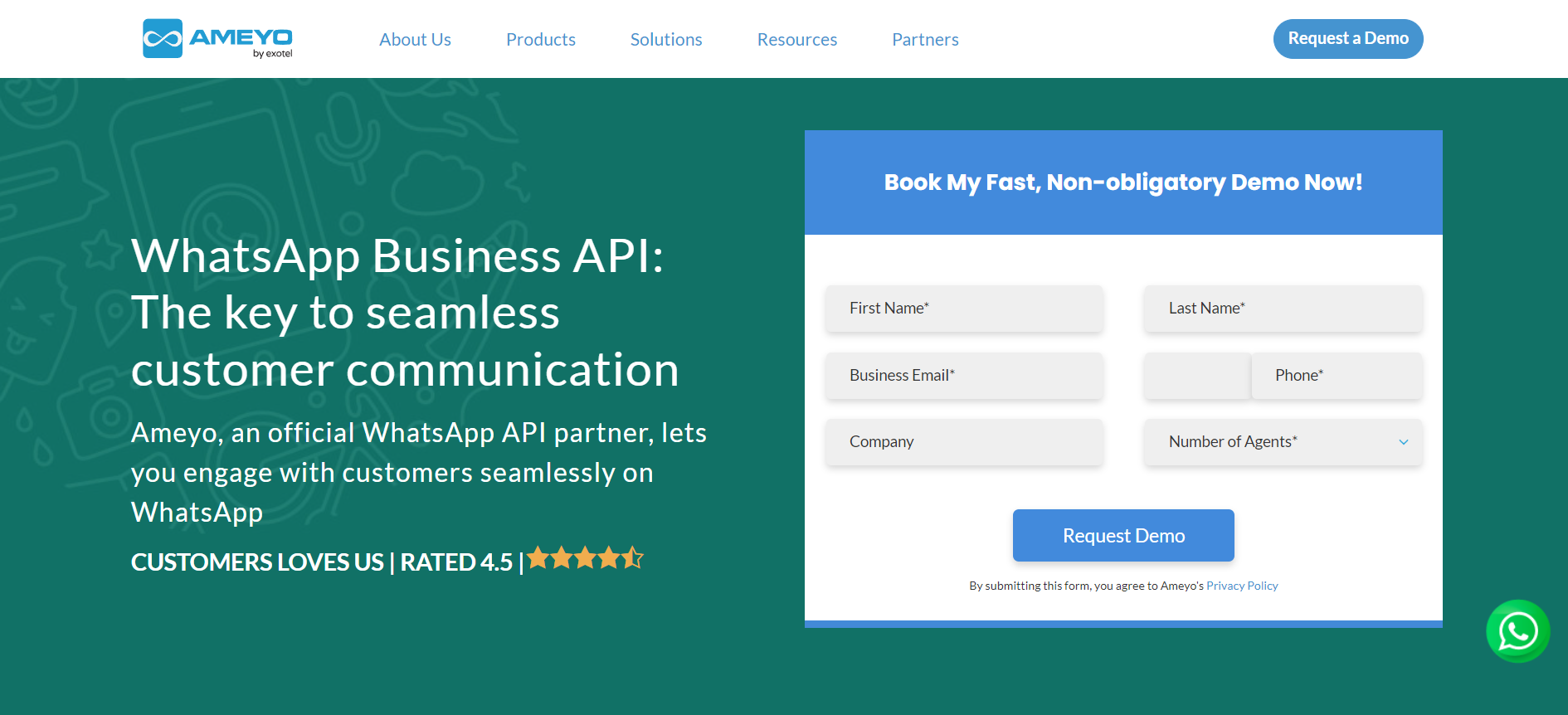This screenshot has width=1568, height=715.
Task: Focus the Phone number field
Action: tap(1337, 376)
